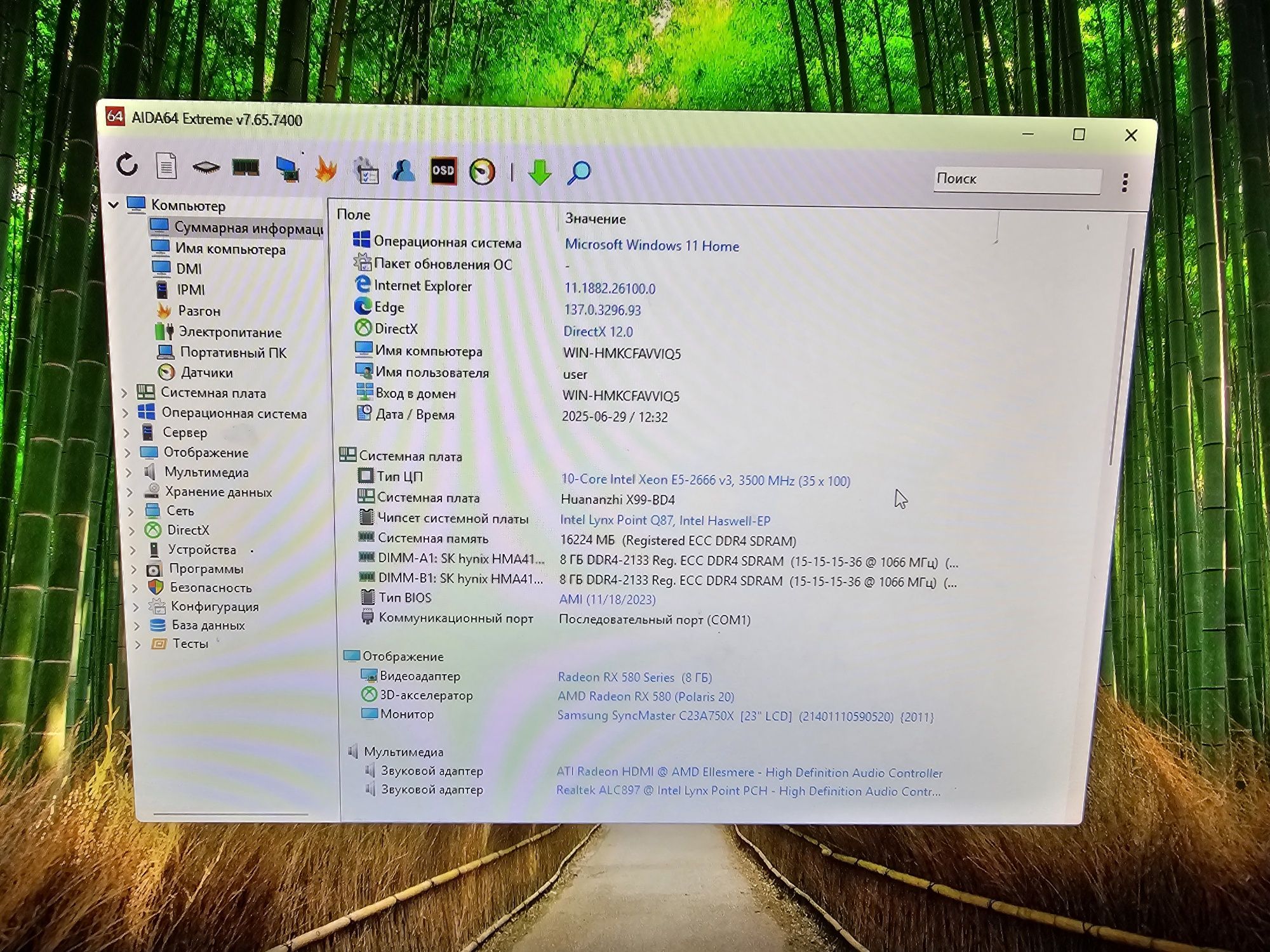Click the Internet Explorer field icon
1270x952 pixels.
point(363,284)
